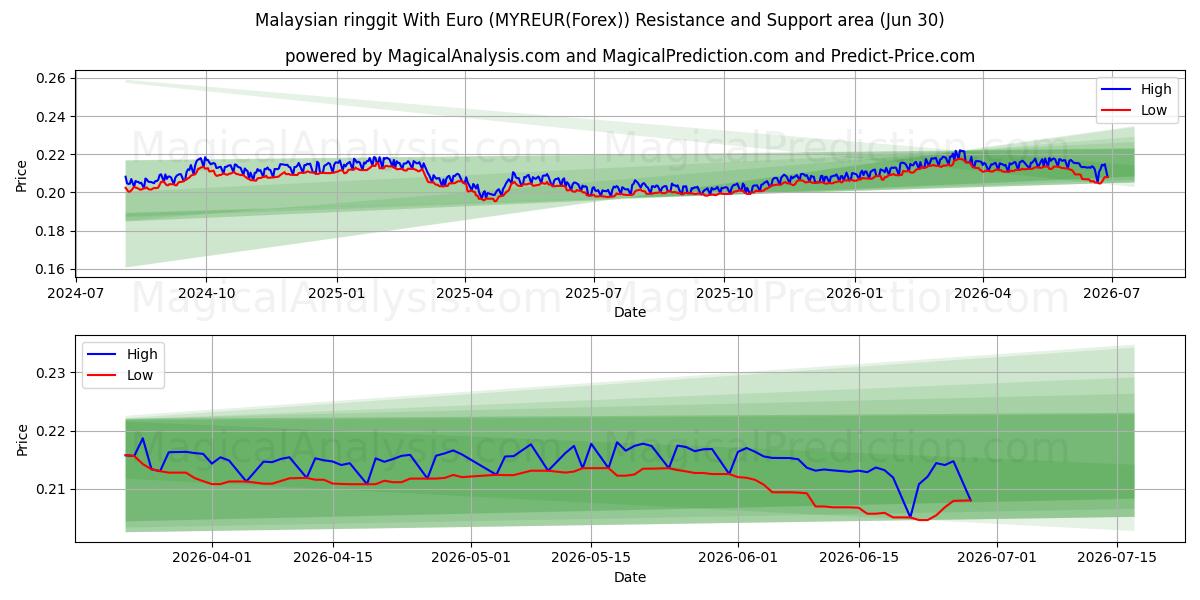Click the 2025-04 date tick label

(x=464, y=293)
